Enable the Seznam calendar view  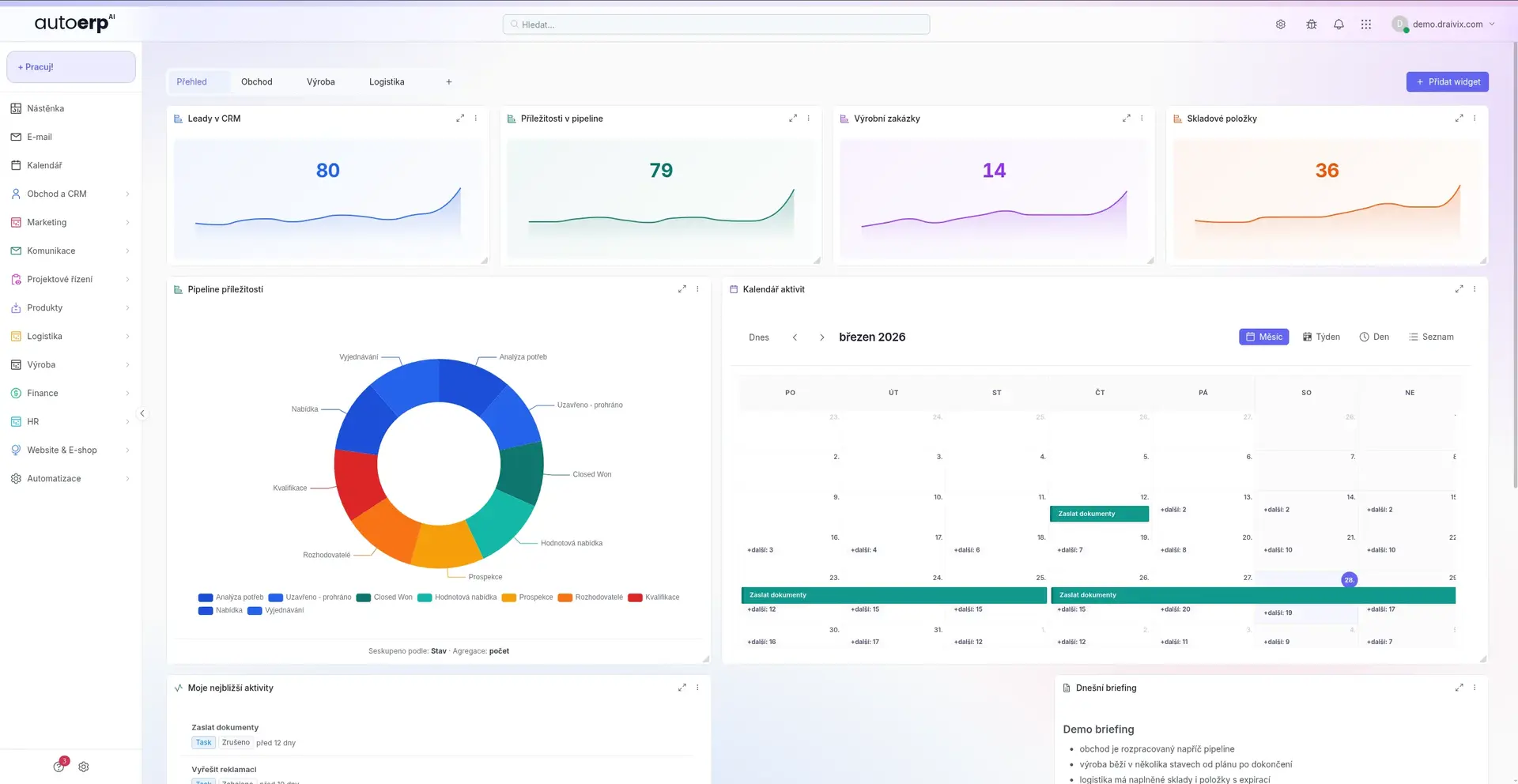click(1431, 337)
